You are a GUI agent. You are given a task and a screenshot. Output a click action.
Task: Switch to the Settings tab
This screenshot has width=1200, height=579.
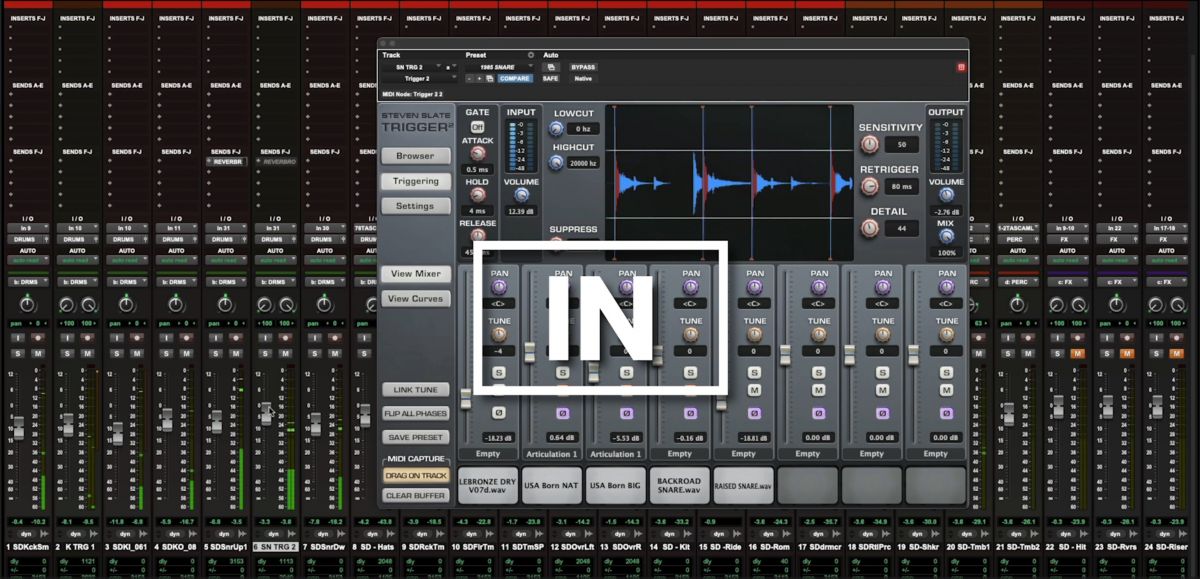click(415, 205)
